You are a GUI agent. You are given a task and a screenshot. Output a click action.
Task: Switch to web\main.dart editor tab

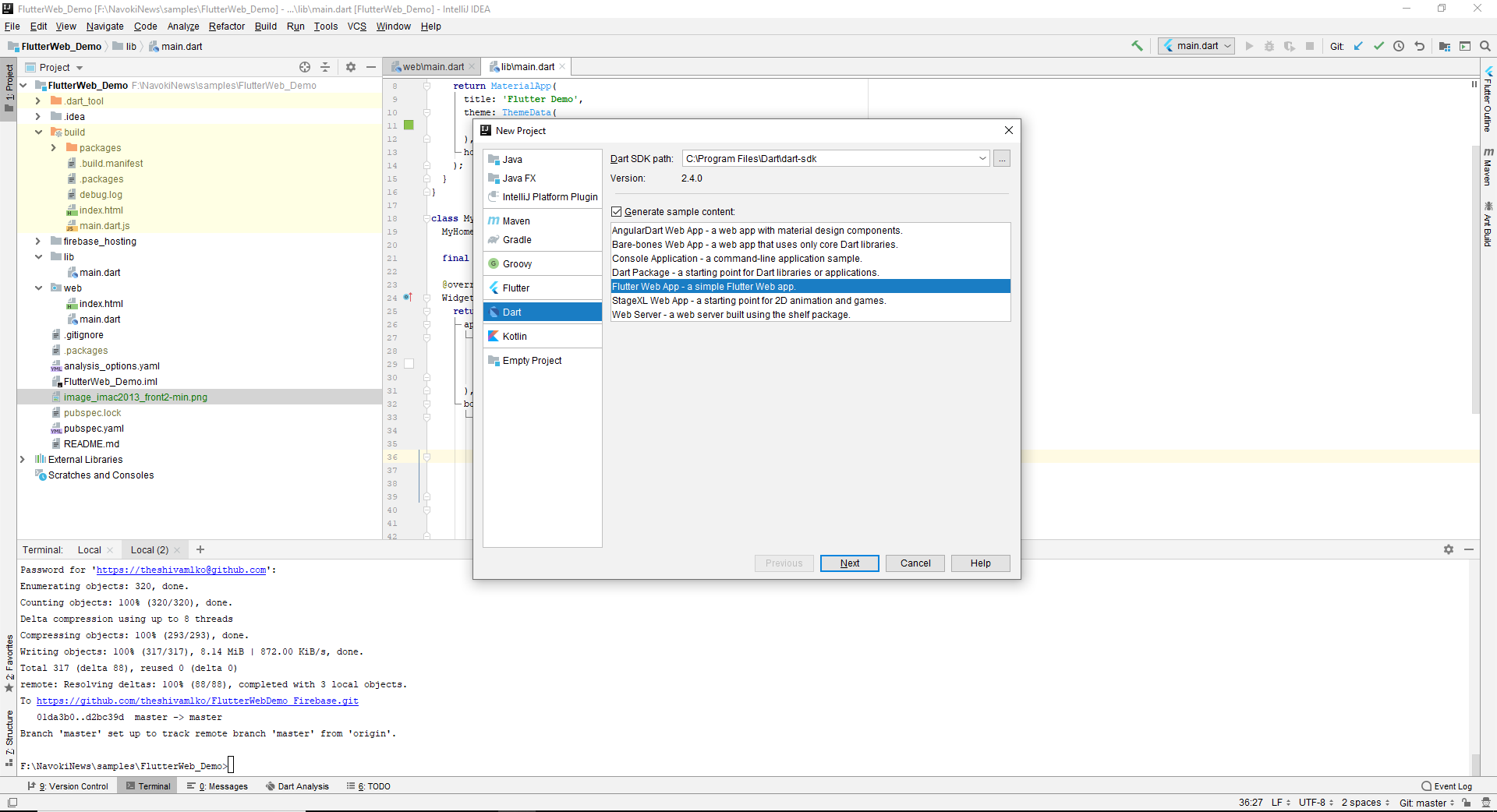tap(433, 67)
